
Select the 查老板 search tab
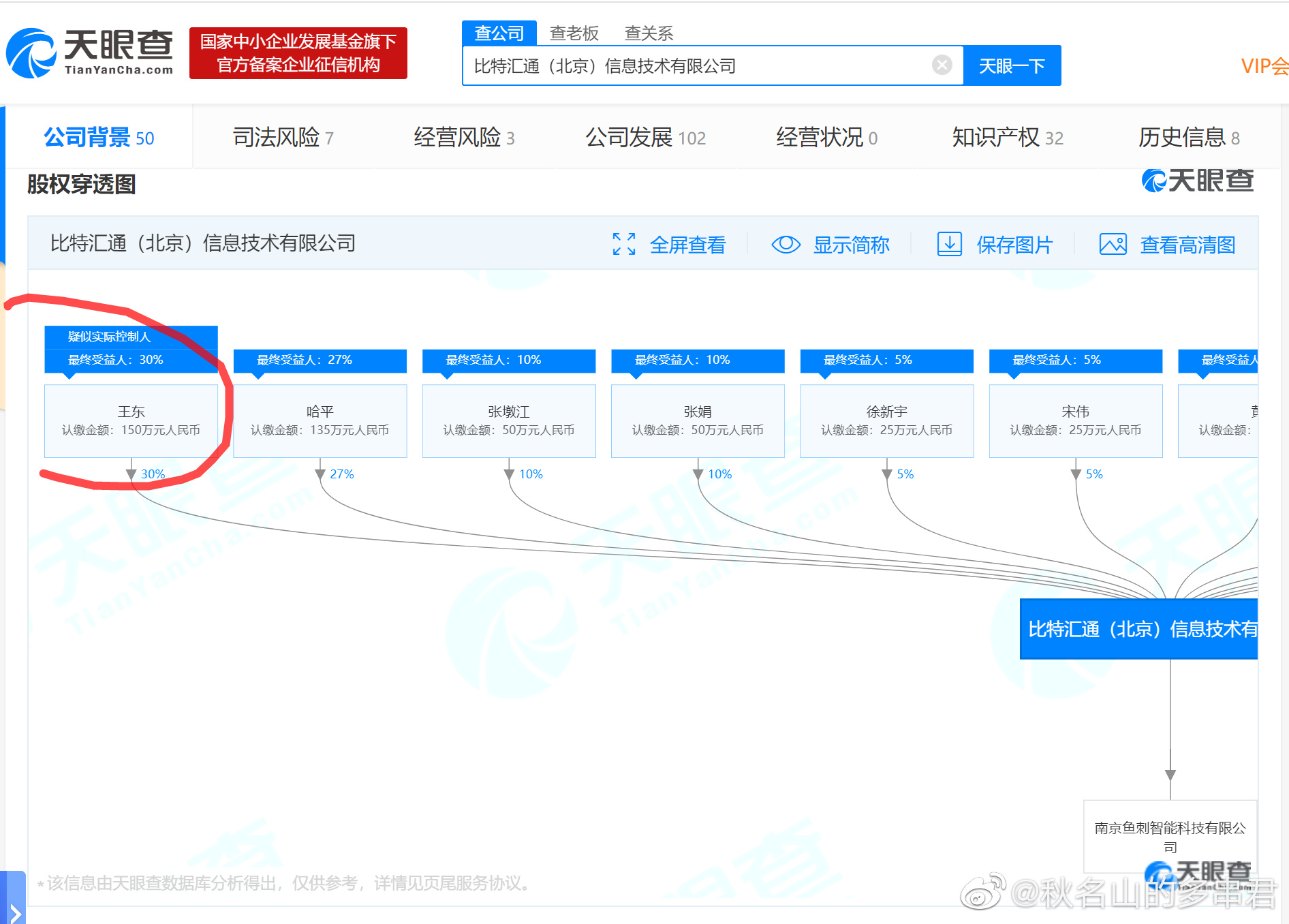(574, 33)
